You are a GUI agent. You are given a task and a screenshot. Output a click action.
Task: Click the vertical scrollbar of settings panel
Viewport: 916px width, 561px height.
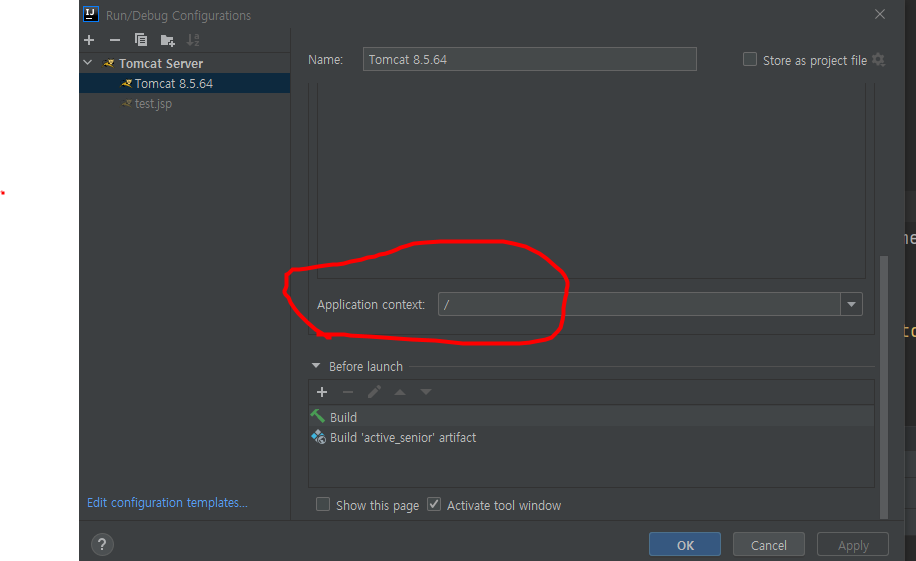click(883, 386)
